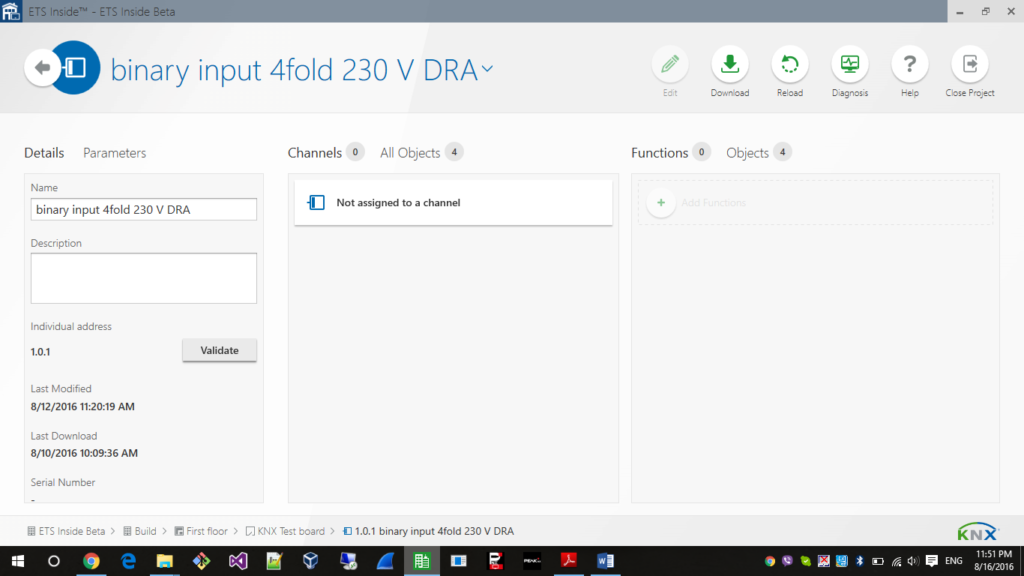This screenshot has height=576, width=1024.
Task: Open the Action Center notifications icon
Action: coord(932,561)
